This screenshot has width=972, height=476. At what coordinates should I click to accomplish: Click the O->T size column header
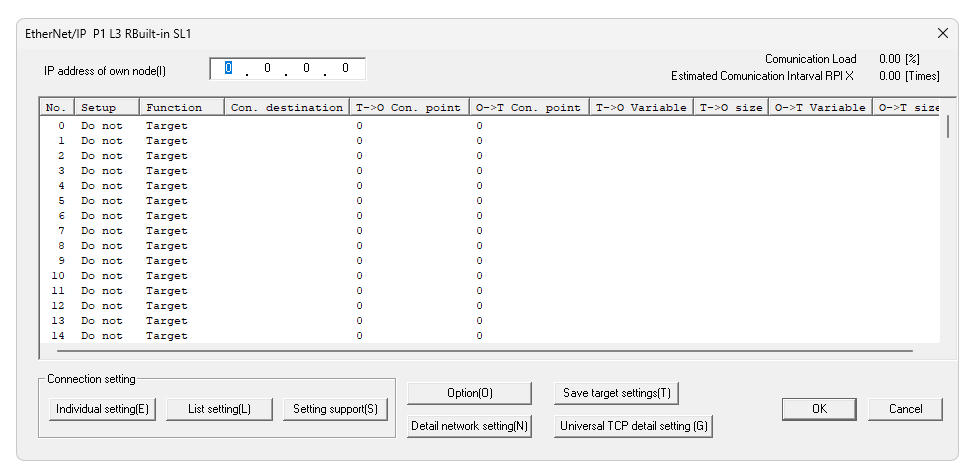906,108
